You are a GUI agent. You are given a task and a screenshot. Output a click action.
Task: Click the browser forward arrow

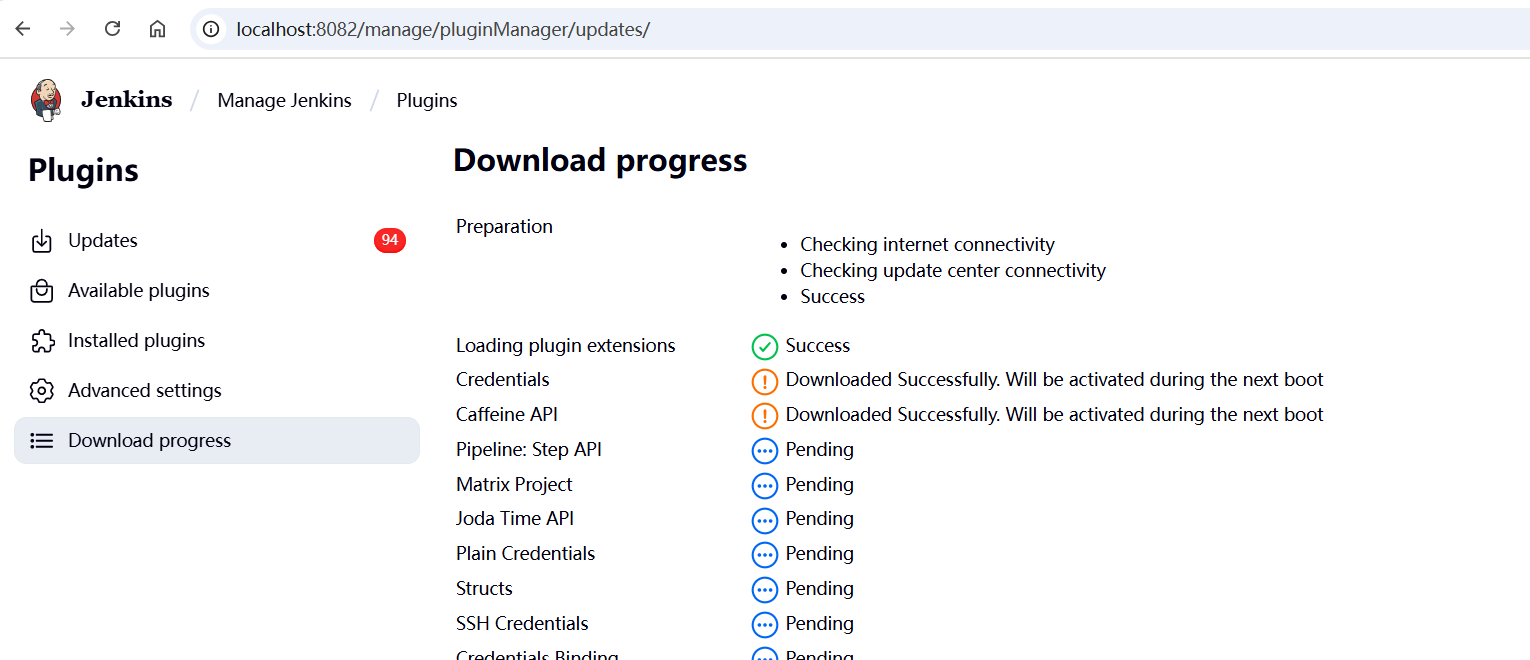coord(67,29)
